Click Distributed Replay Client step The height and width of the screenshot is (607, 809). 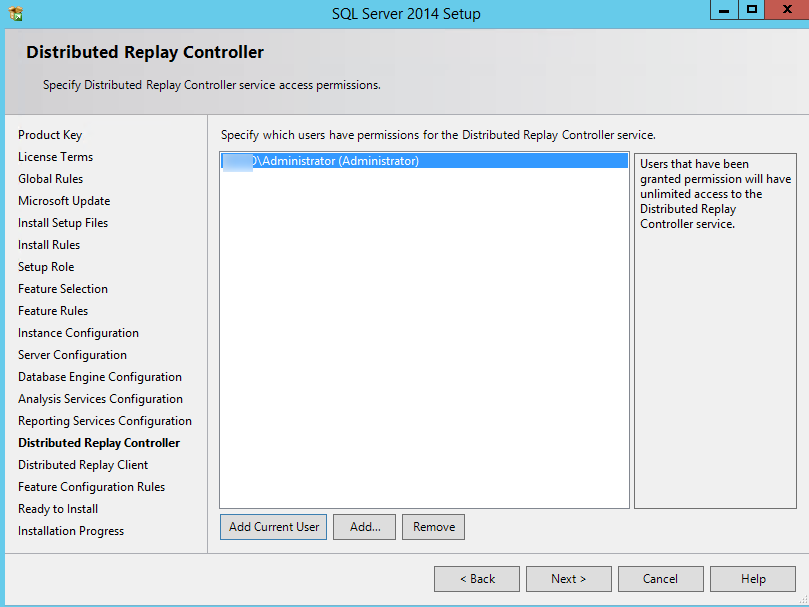click(83, 466)
